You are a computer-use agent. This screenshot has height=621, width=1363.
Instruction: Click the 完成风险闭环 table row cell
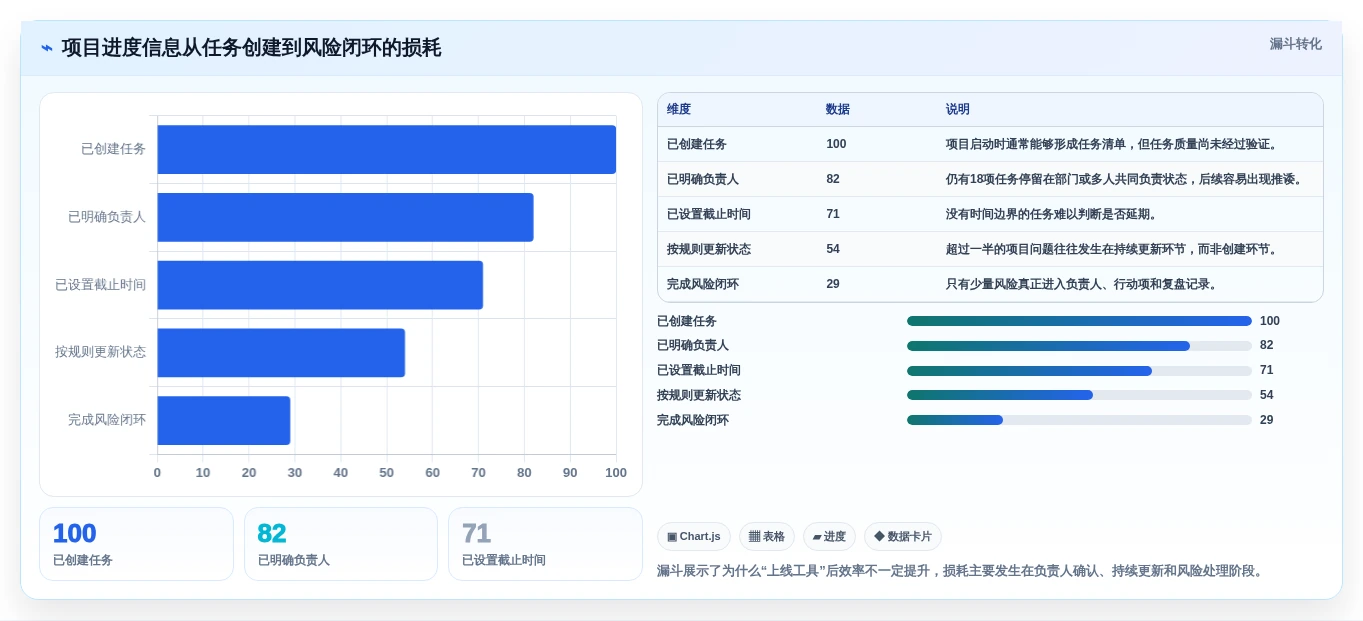click(703, 284)
